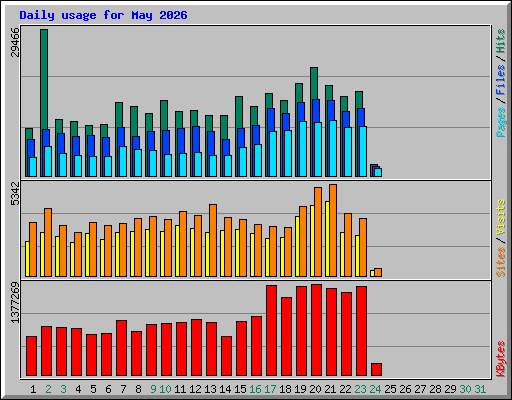The width and height of the screenshot is (512, 400).
Task: Click day label 22 on the x-axis
Action: pos(345,389)
